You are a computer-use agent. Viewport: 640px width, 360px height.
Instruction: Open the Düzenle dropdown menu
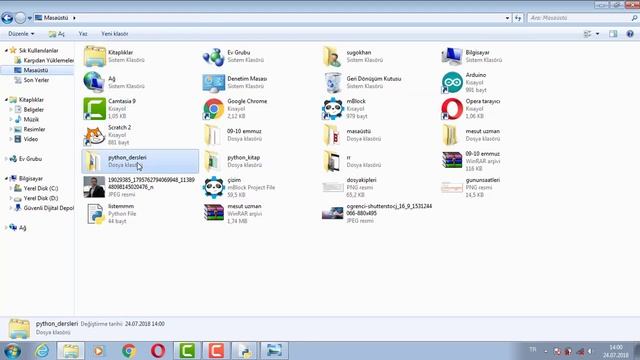click(21, 34)
